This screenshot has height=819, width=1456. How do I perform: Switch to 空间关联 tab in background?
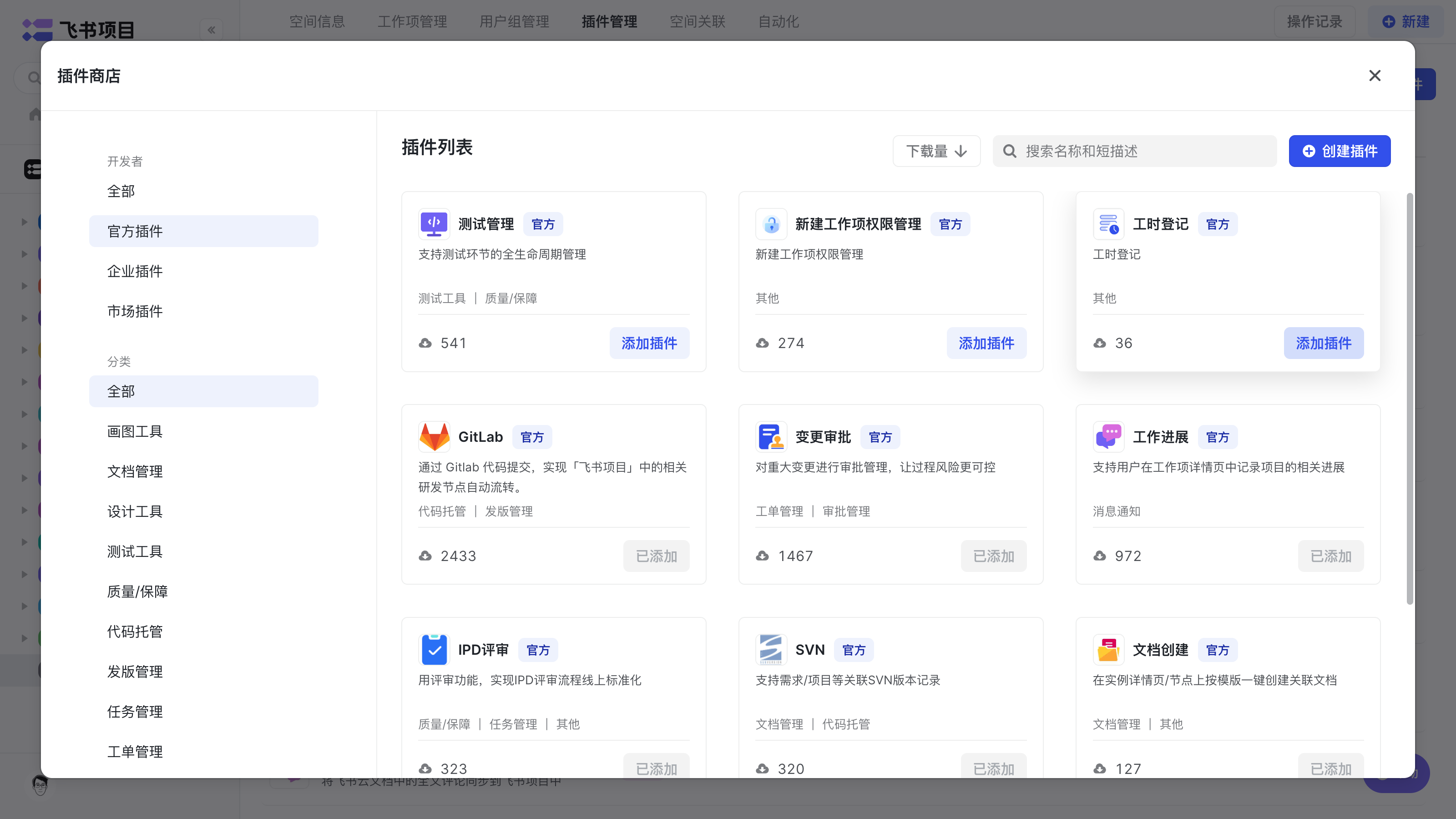pos(698,21)
